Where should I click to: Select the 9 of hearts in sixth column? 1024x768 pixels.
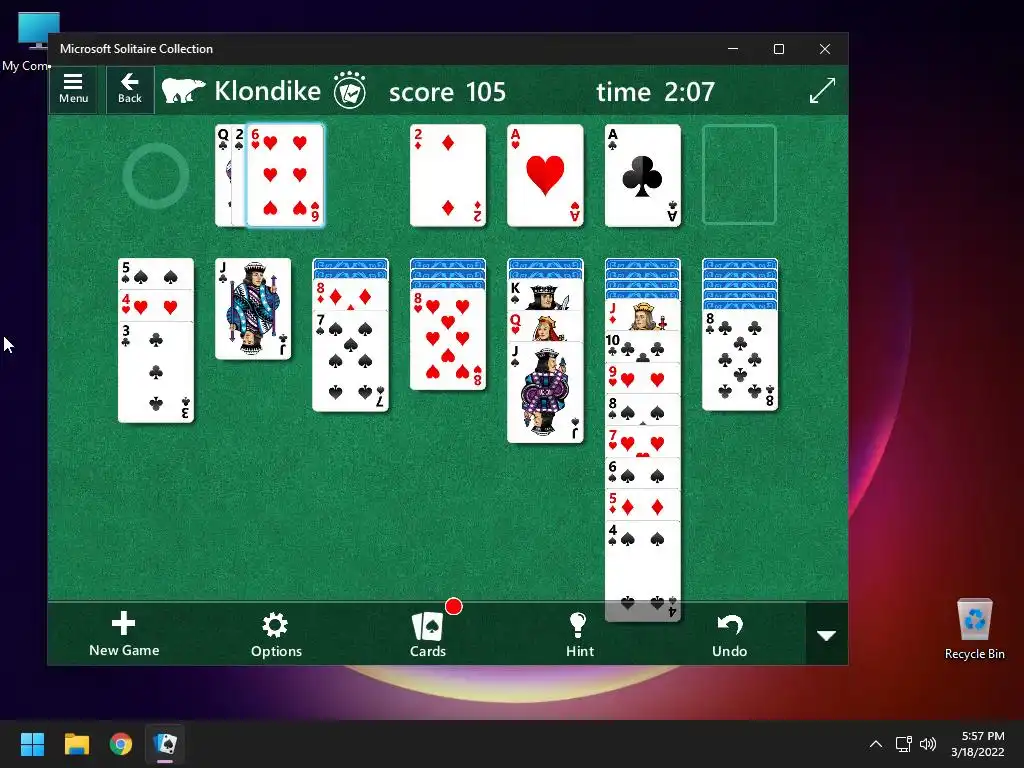click(643, 379)
